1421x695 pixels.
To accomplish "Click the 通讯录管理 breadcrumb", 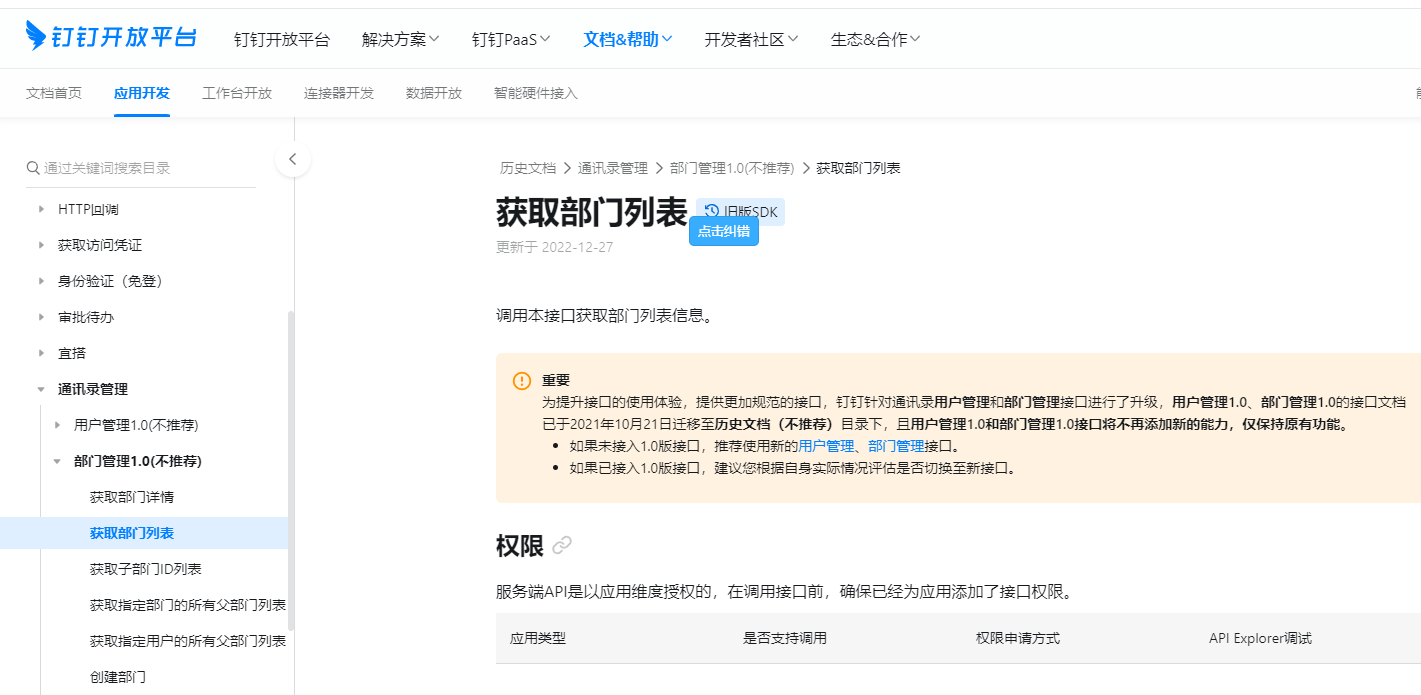I will pyautogui.click(x=613, y=168).
